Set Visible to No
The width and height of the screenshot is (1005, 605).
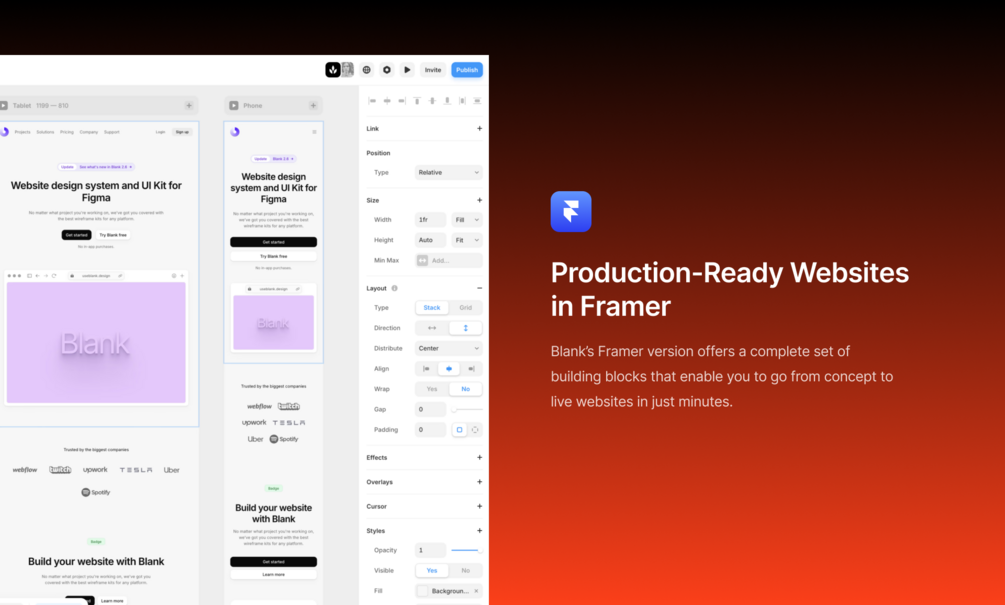pyautogui.click(x=465, y=570)
